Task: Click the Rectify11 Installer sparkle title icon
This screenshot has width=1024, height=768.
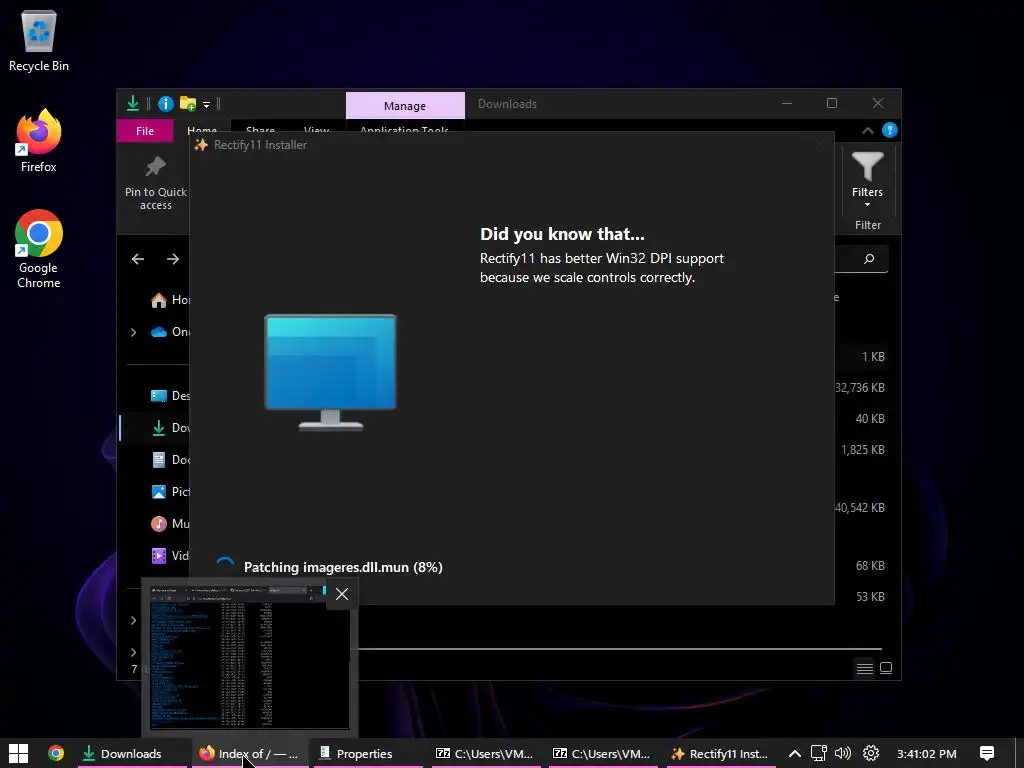Action: pyautogui.click(x=201, y=145)
